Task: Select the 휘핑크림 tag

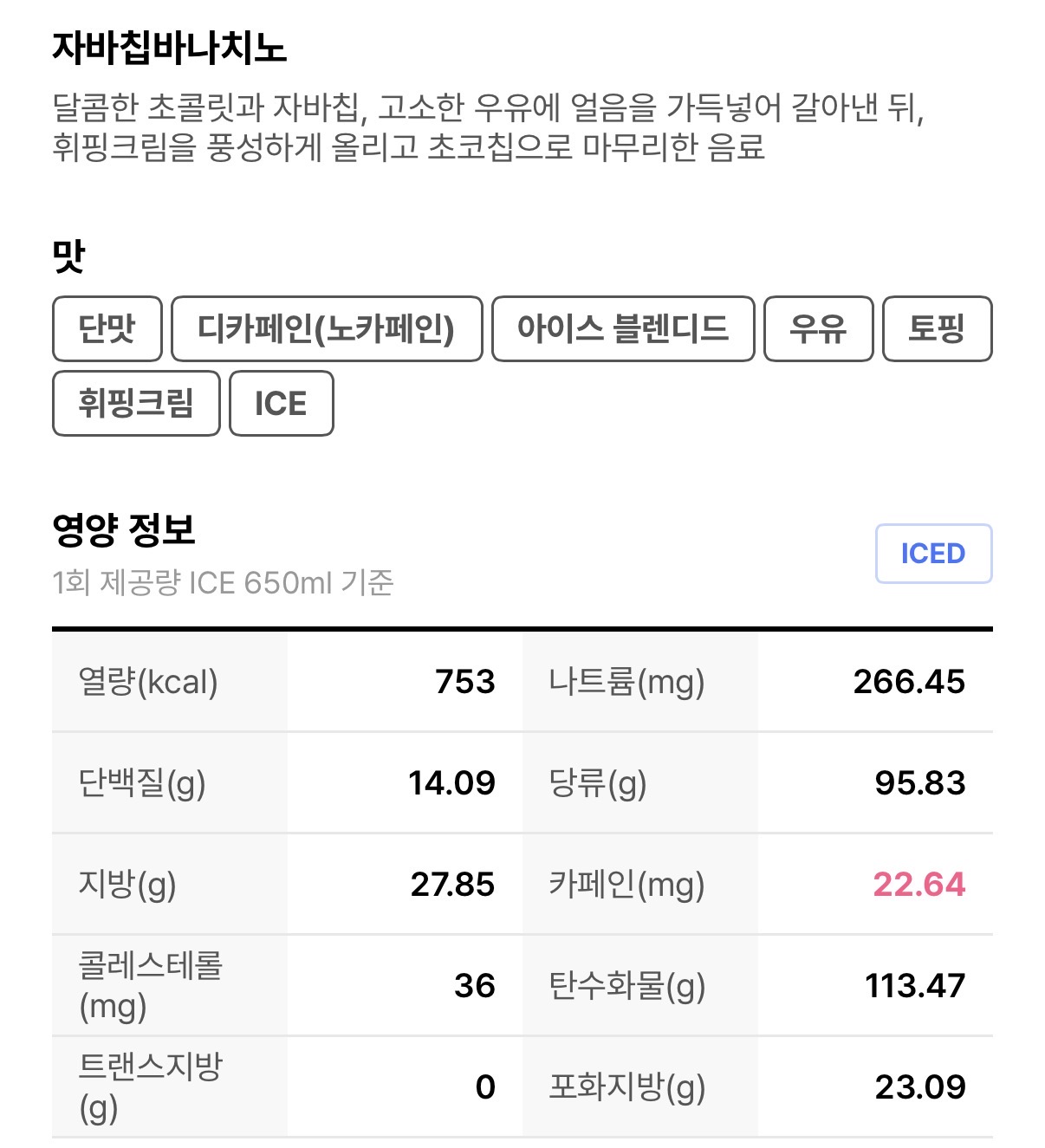Action: click(x=136, y=404)
